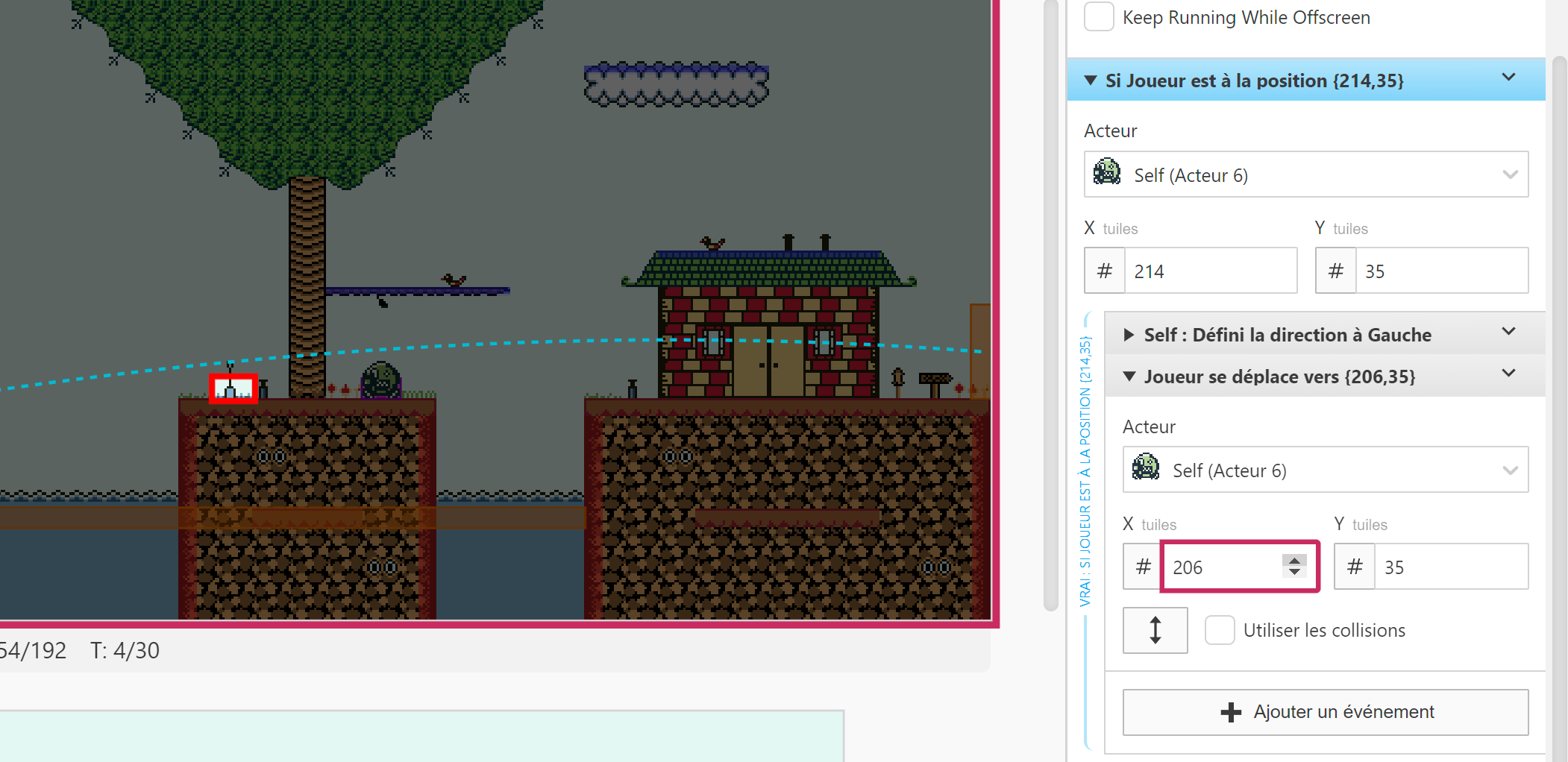This screenshot has height=762, width=1568.
Task: Toggle the Utiliser les collisions checkbox
Action: (x=1220, y=630)
